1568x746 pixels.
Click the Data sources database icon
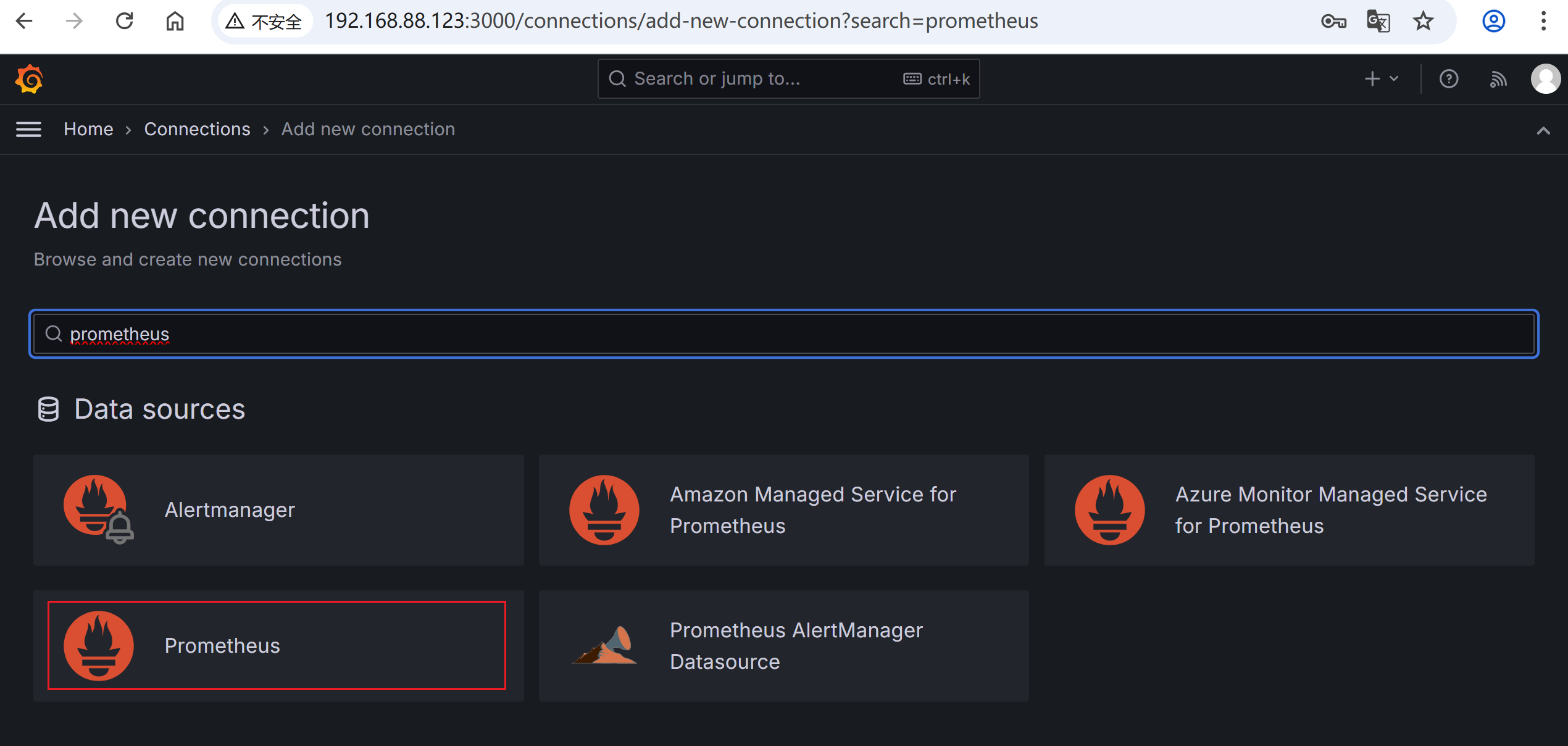(48, 409)
